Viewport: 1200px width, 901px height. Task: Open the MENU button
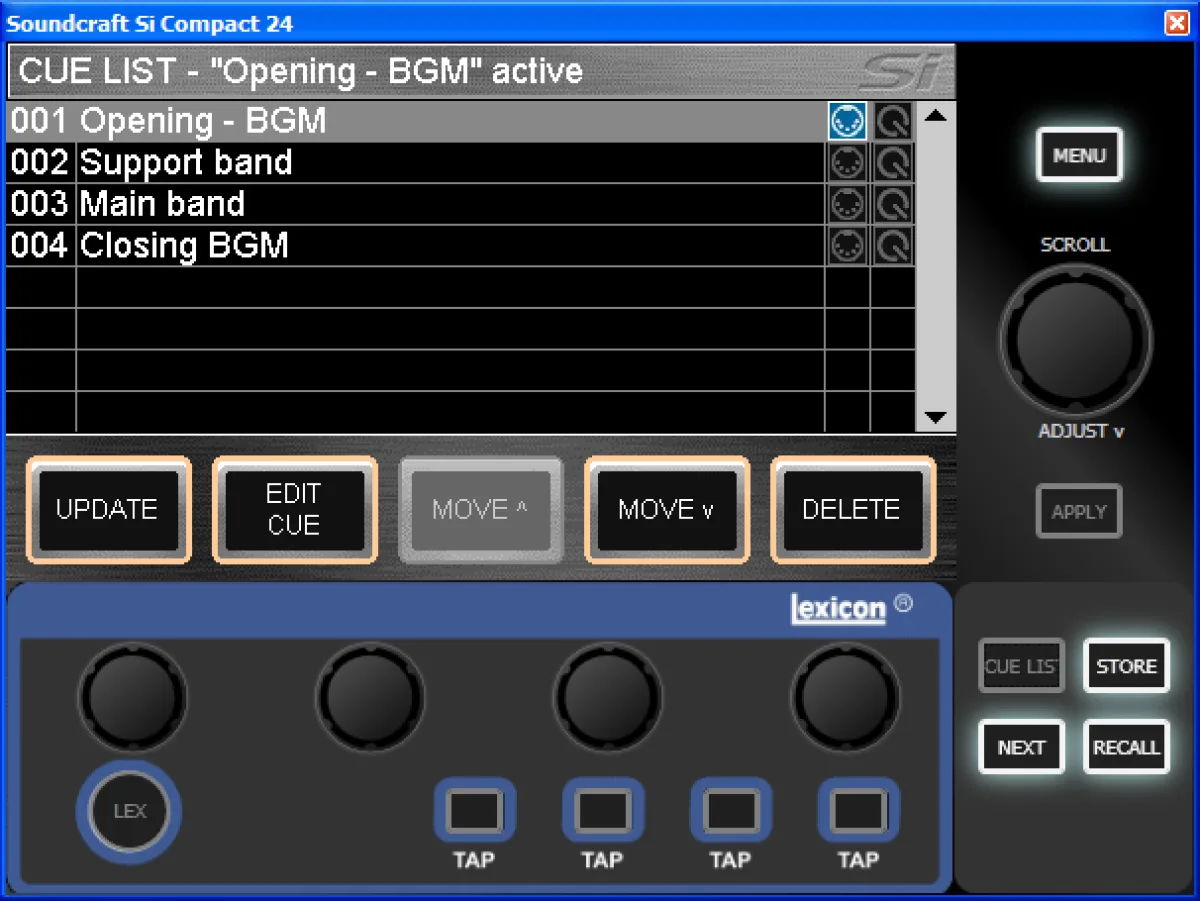(x=1079, y=155)
